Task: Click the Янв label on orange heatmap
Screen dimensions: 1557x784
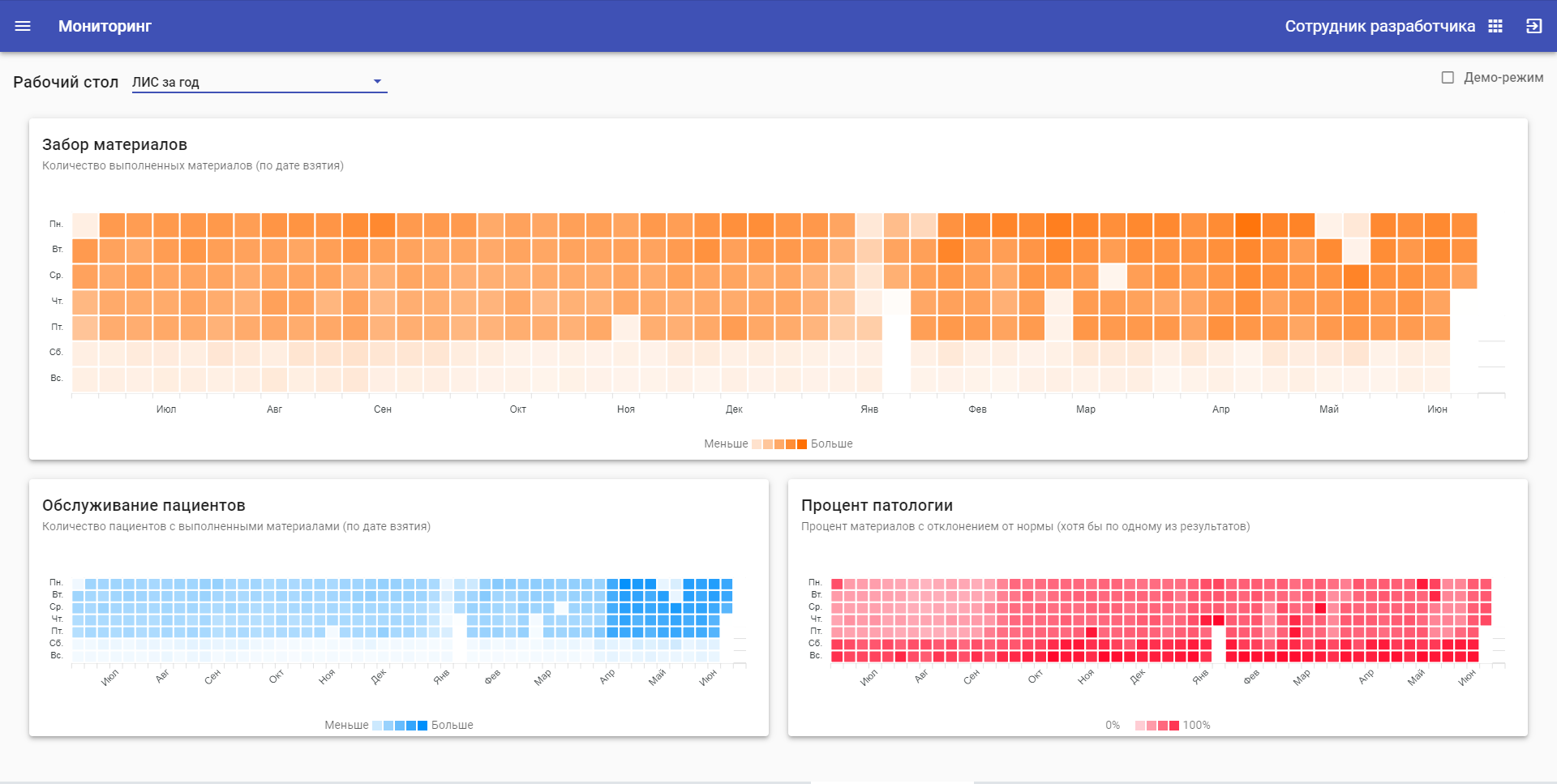Action: pos(869,409)
